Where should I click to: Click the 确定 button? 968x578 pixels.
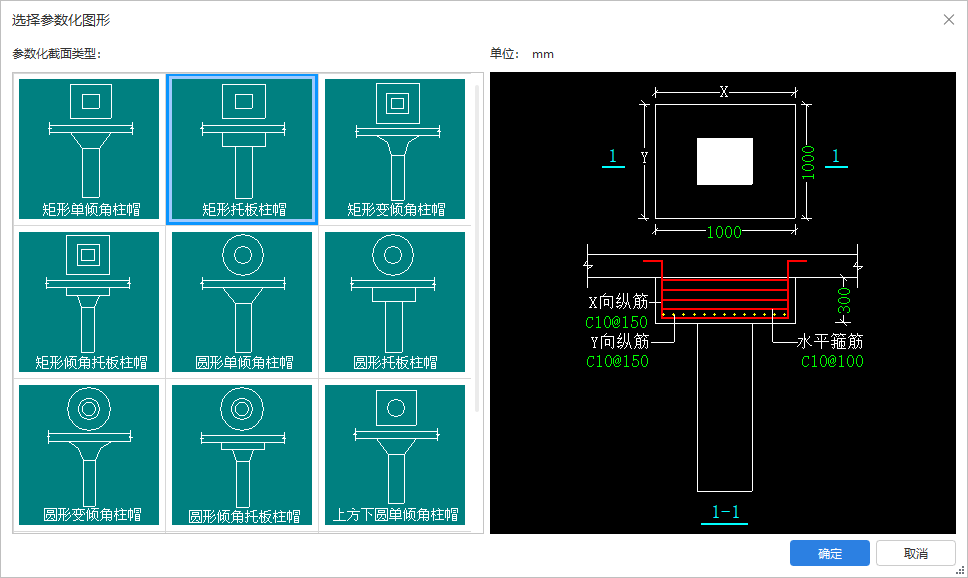(830, 553)
